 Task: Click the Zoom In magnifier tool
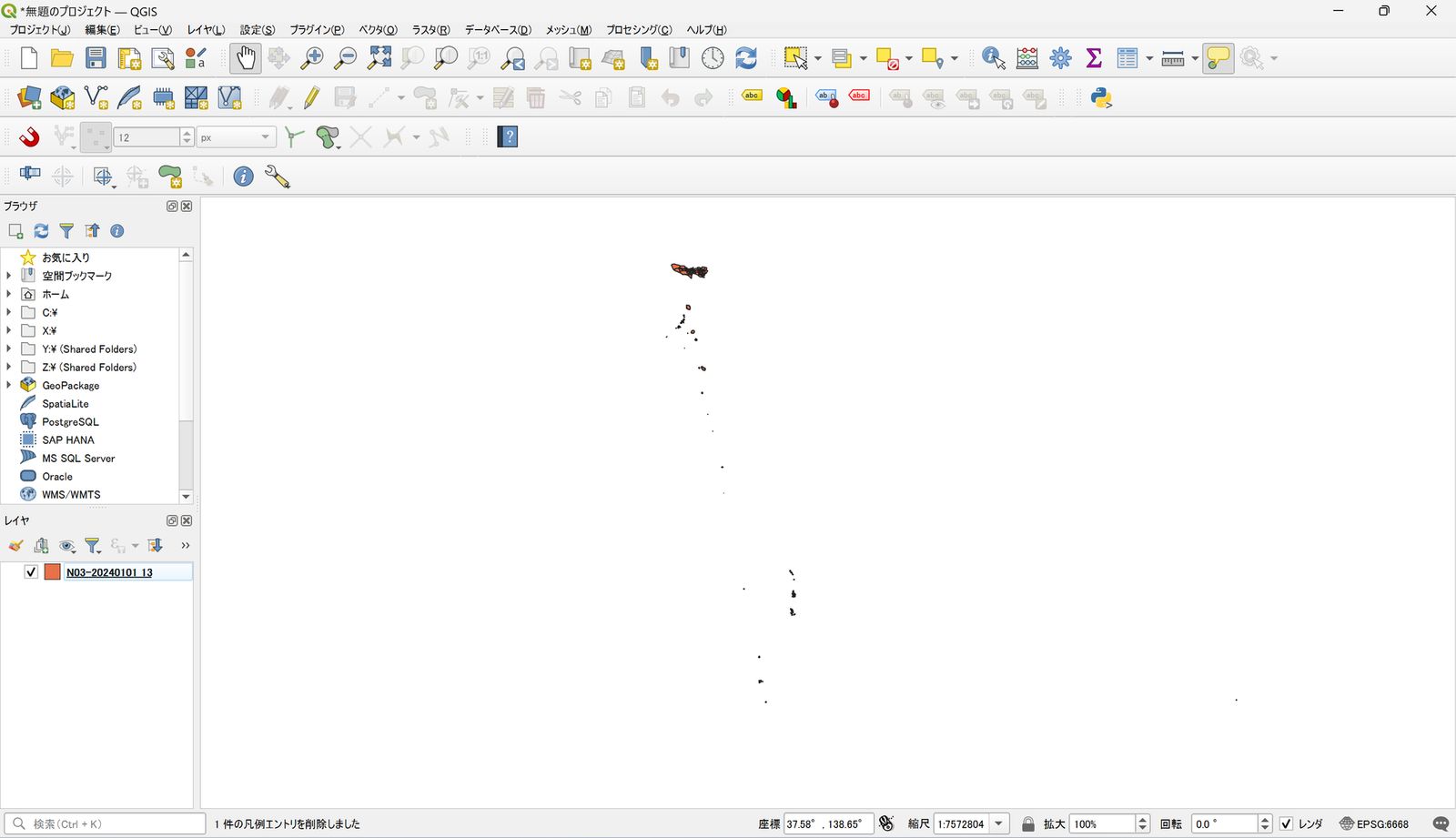pos(312,58)
